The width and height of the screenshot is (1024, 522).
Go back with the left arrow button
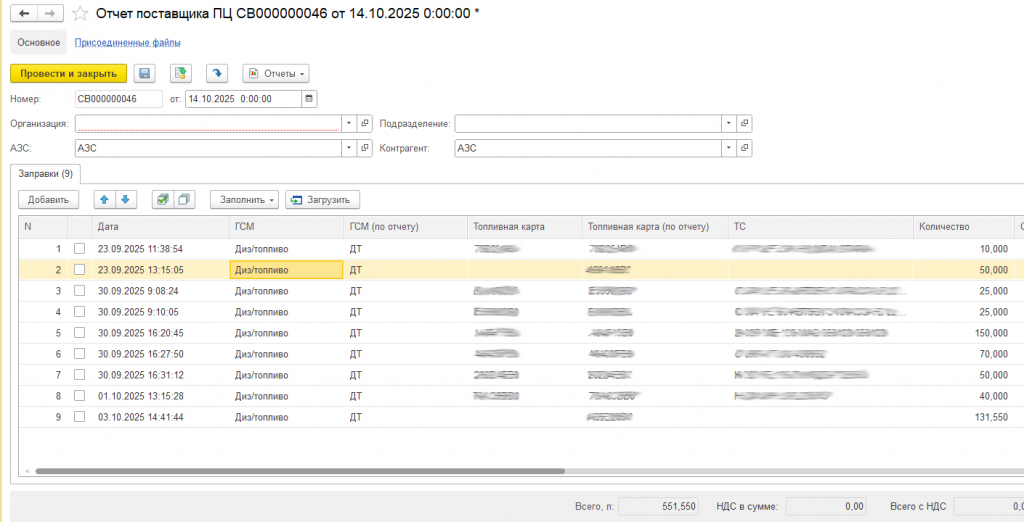tap(24, 13)
